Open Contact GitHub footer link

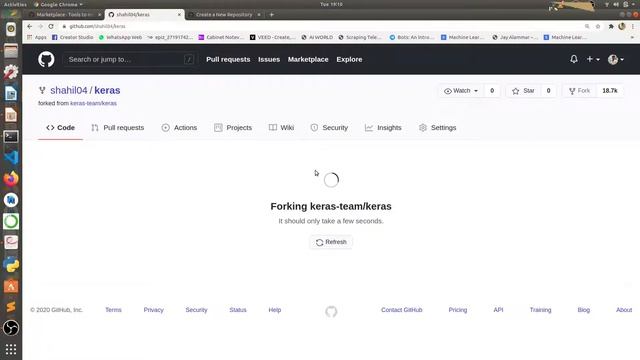tap(402, 310)
